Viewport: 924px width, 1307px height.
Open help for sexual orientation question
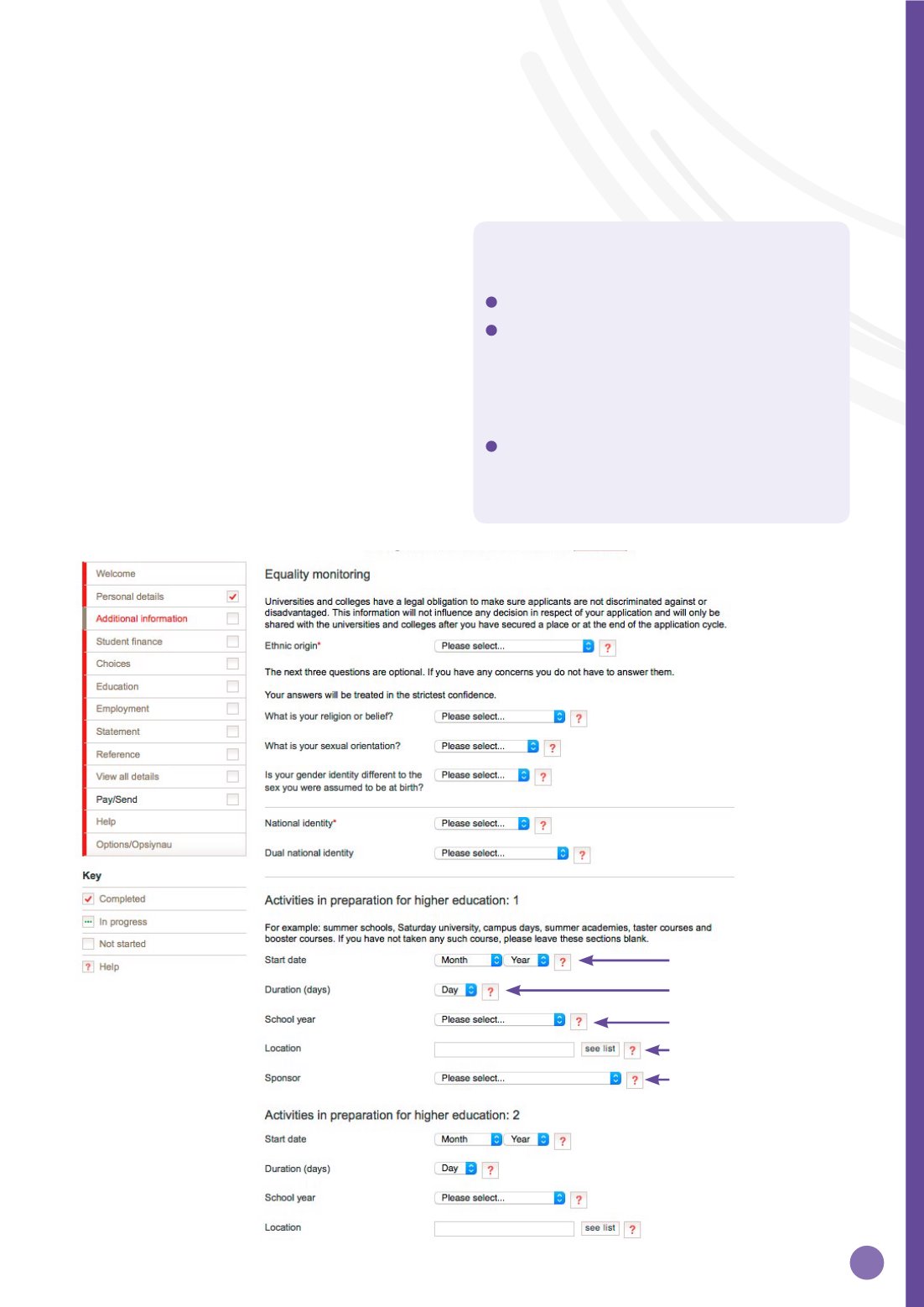click(552, 747)
